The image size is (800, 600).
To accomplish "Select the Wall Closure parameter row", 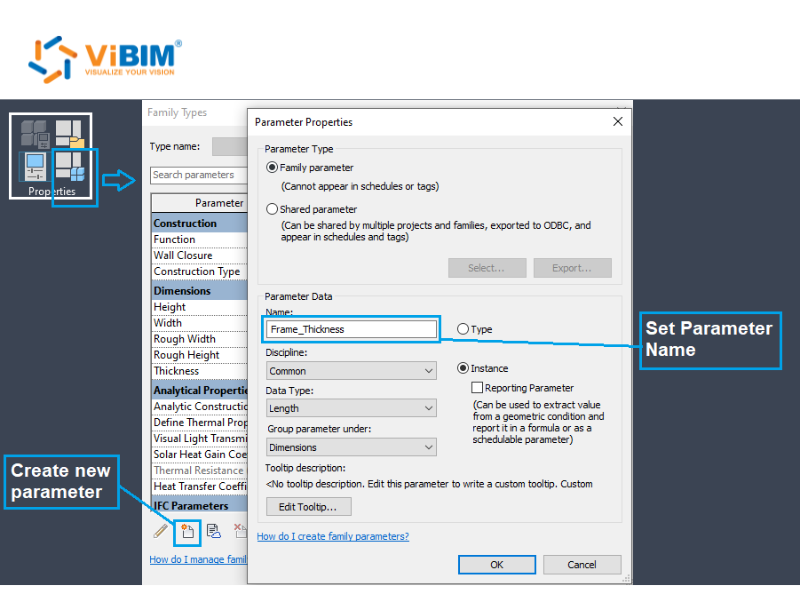I will click(x=199, y=255).
